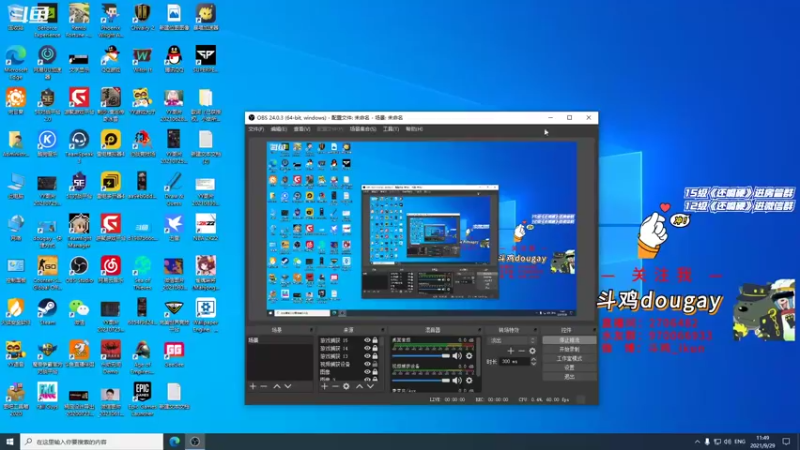Open transition properties gear icon
The image size is (800, 450).
532,351
